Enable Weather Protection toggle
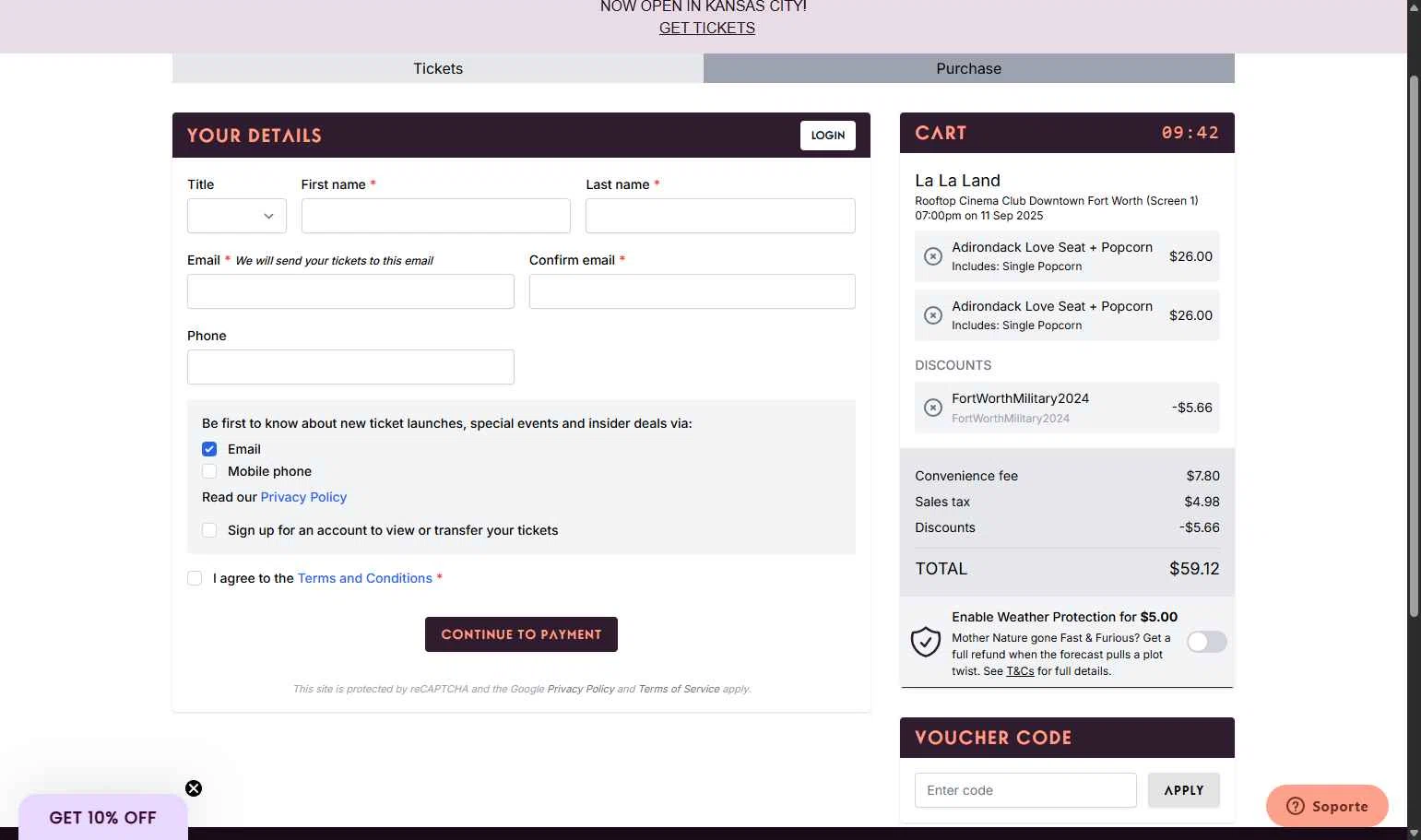The height and width of the screenshot is (840, 1421). (1207, 642)
